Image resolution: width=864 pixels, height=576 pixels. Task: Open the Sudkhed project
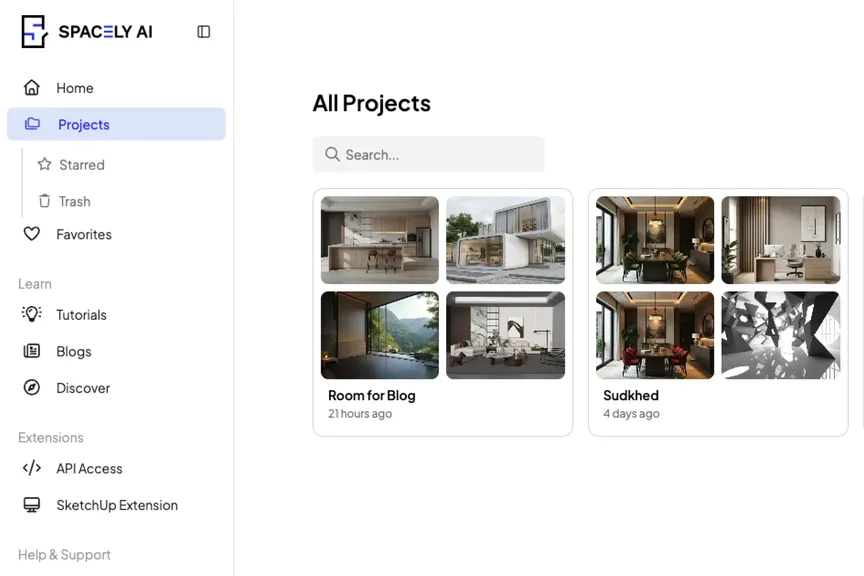pyautogui.click(x=630, y=395)
